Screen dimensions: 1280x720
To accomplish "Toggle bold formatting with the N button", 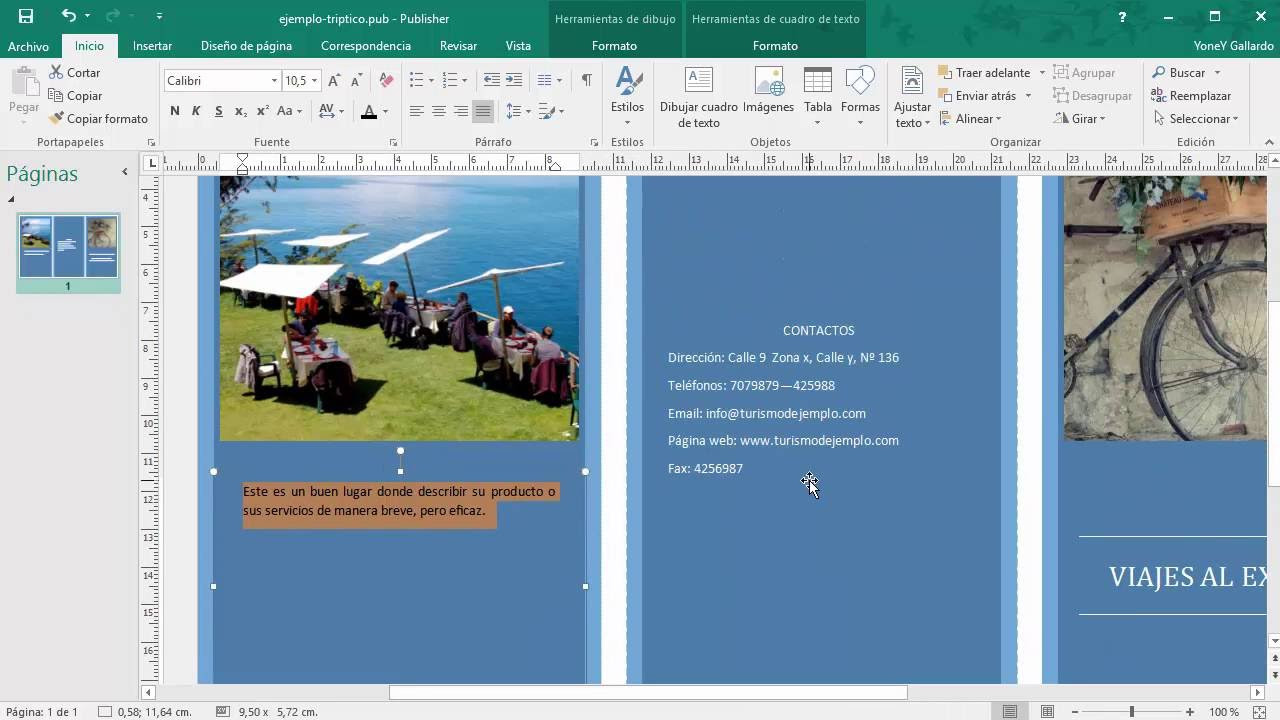I will pyautogui.click(x=175, y=111).
